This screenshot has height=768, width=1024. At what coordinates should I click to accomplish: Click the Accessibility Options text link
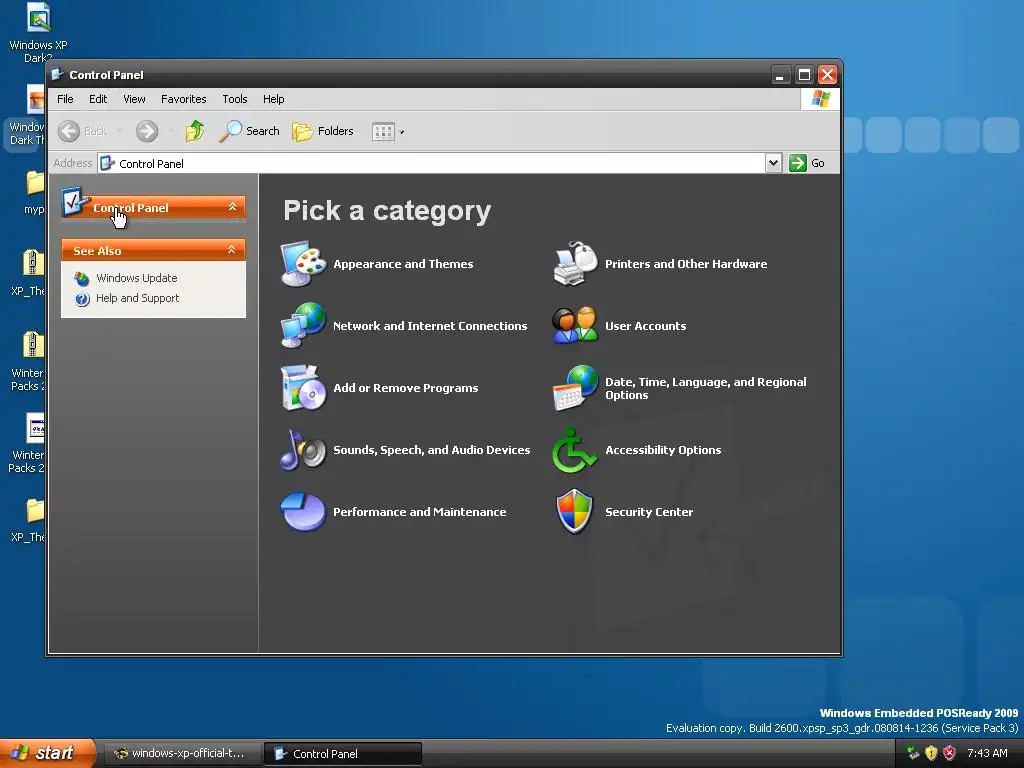point(663,450)
